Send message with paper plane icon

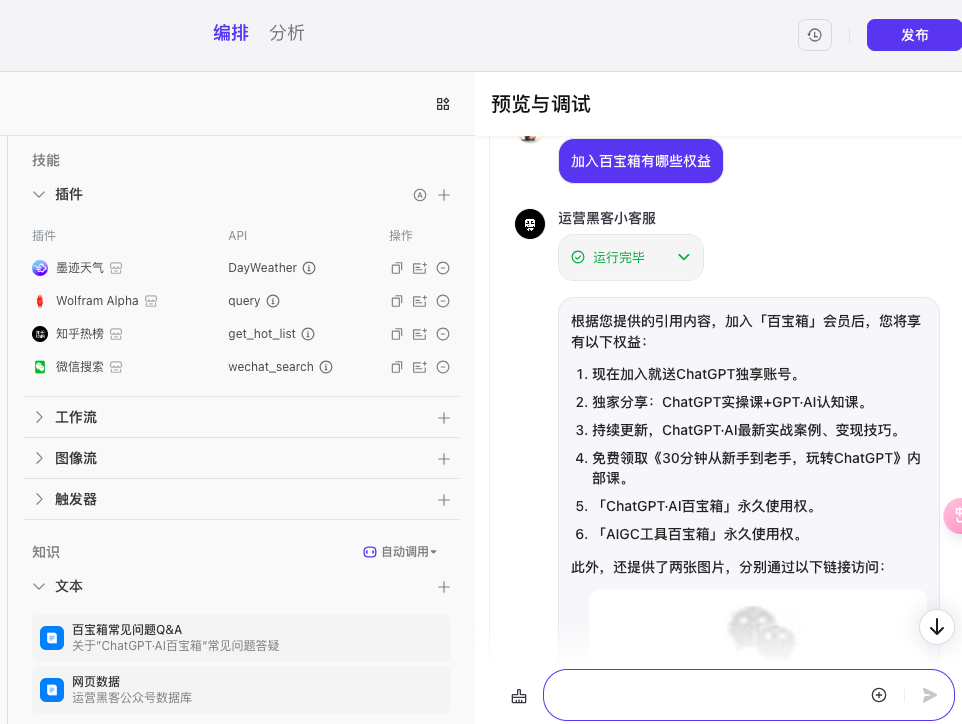click(x=929, y=695)
